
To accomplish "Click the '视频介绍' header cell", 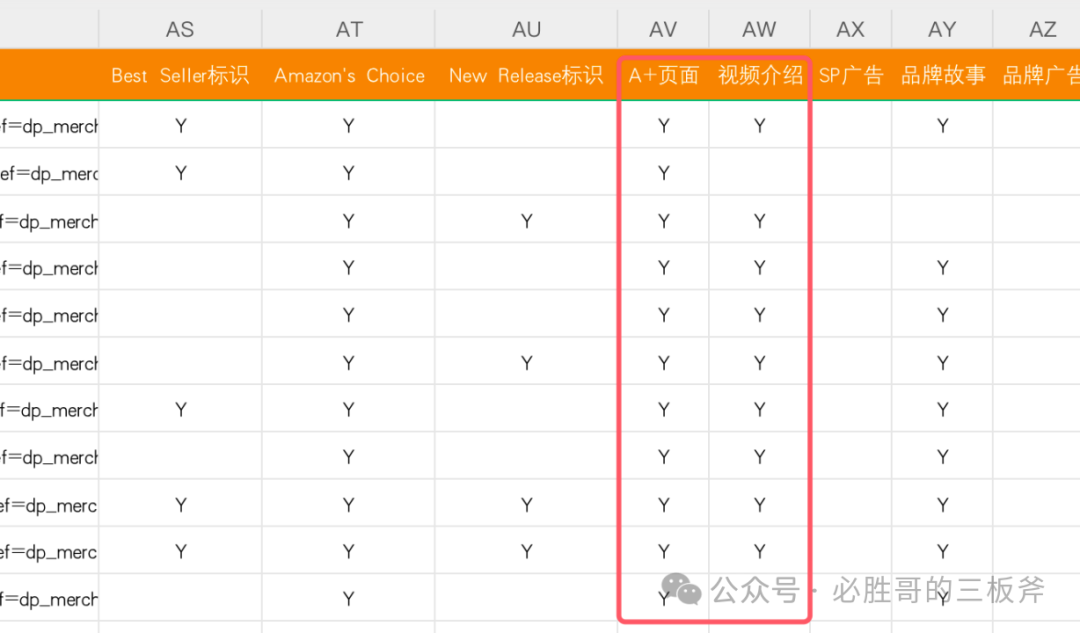I will pos(759,75).
